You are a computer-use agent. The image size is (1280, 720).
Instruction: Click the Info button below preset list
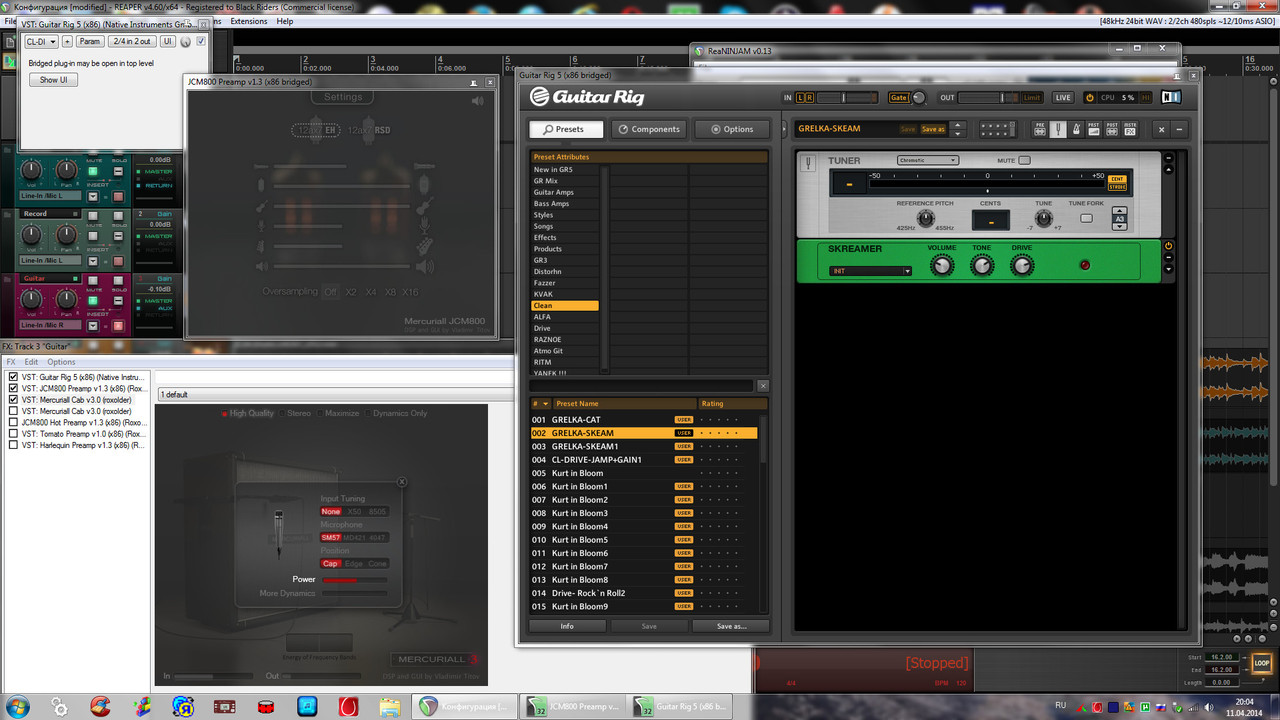click(567, 626)
